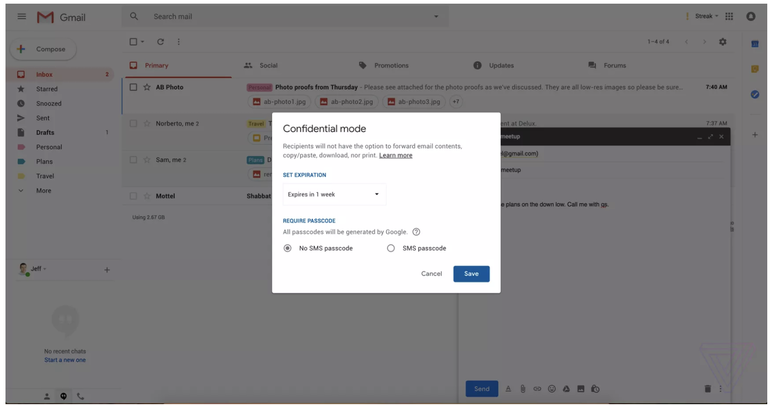Open the Google apps grid icon
This screenshot has width=770, height=406.
[729, 16]
